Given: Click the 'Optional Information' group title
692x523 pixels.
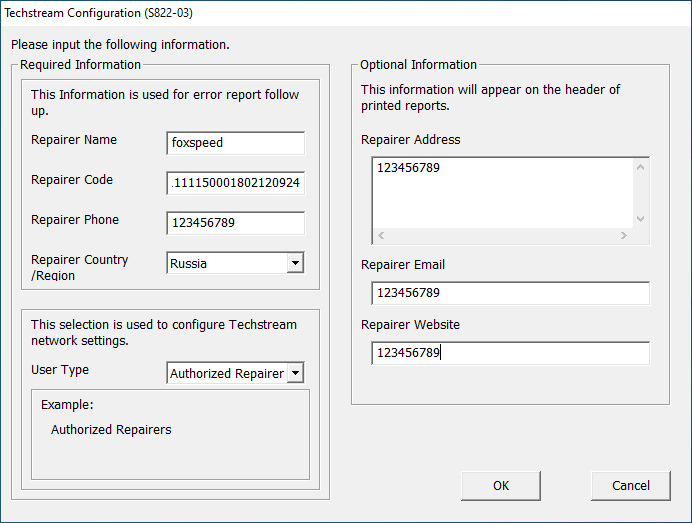Looking at the screenshot, I should (418, 65).
